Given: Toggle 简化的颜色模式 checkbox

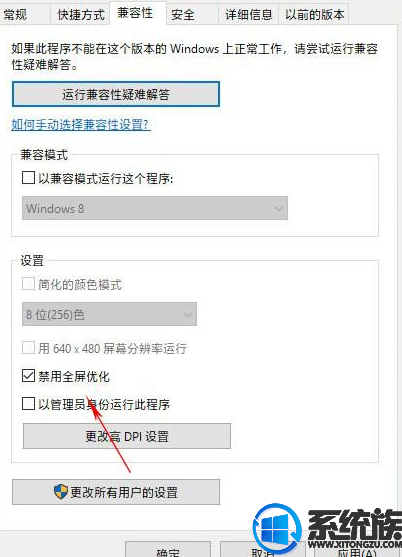Looking at the screenshot, I should pyautogui.click(x=28, y=284).
